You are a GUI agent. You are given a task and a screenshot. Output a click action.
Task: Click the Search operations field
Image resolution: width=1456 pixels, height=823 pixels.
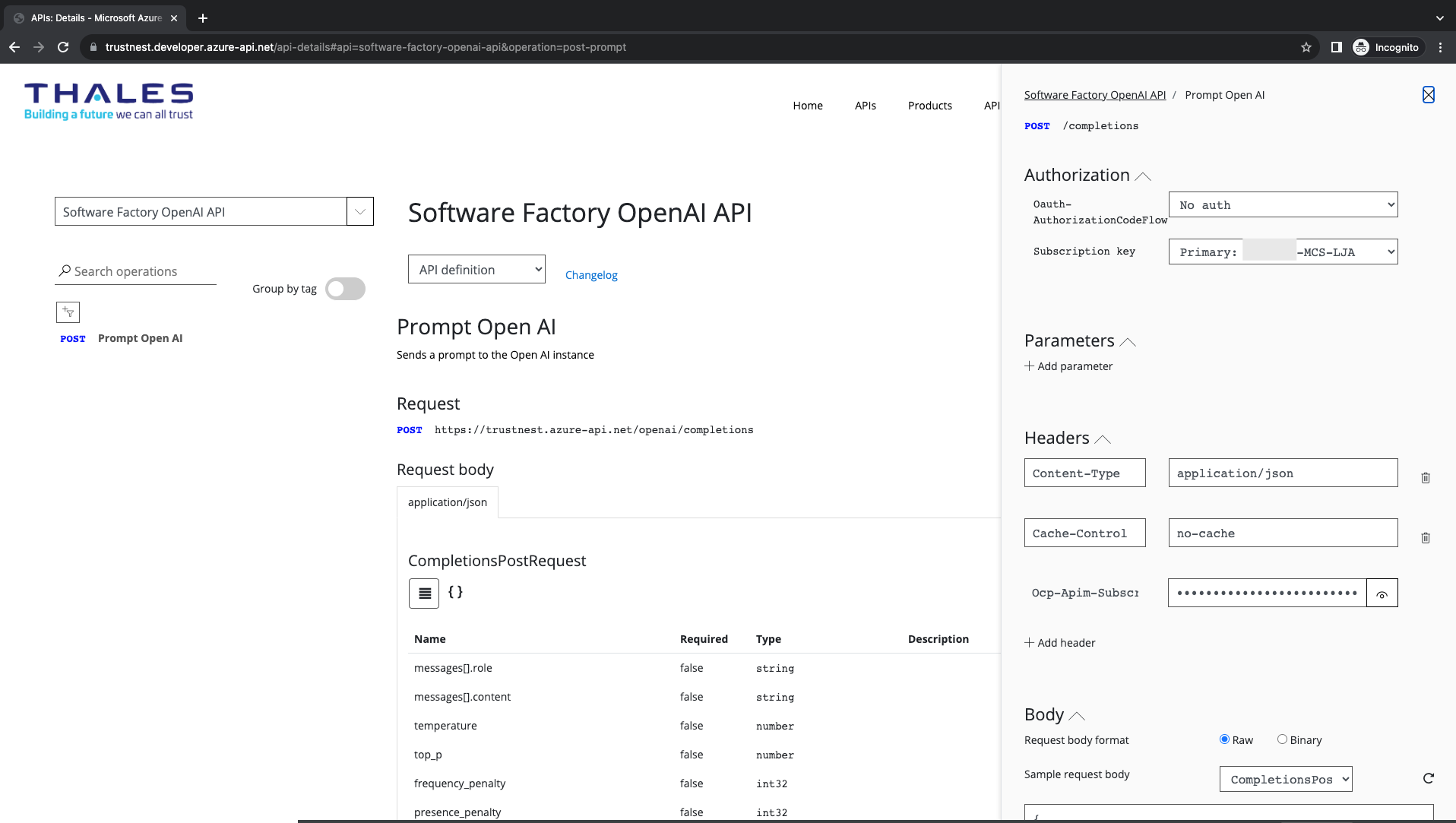[136, 271]
